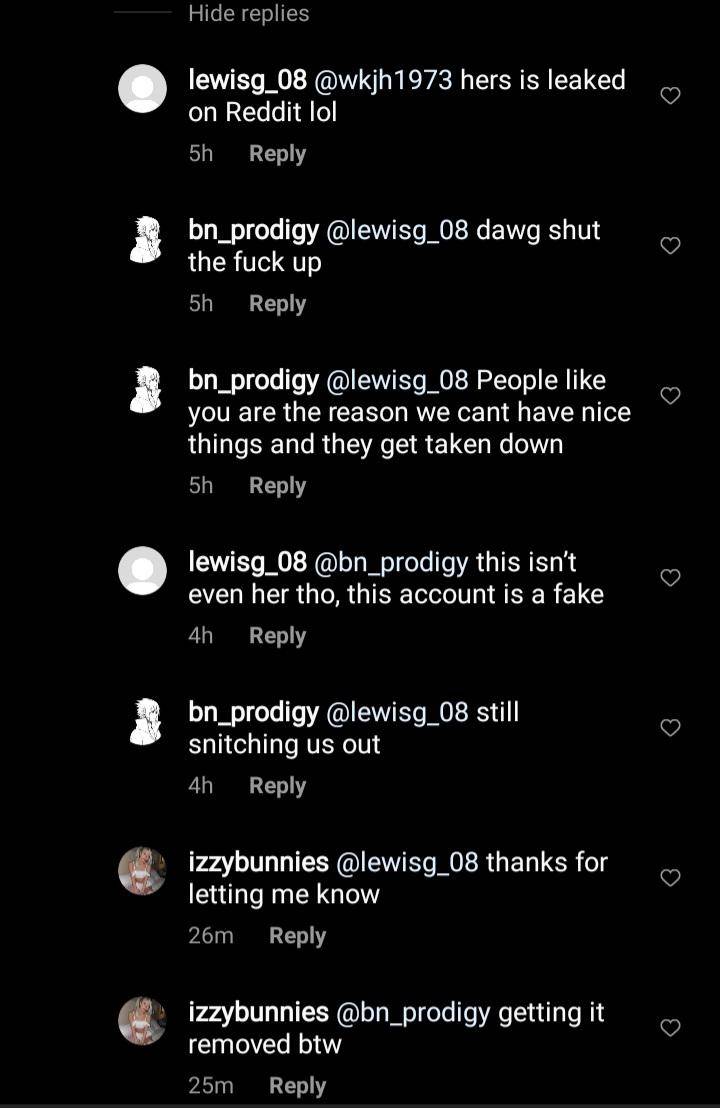
Task: Like the "dawg shut" comment by bn_prodigy
Action: 671,246
